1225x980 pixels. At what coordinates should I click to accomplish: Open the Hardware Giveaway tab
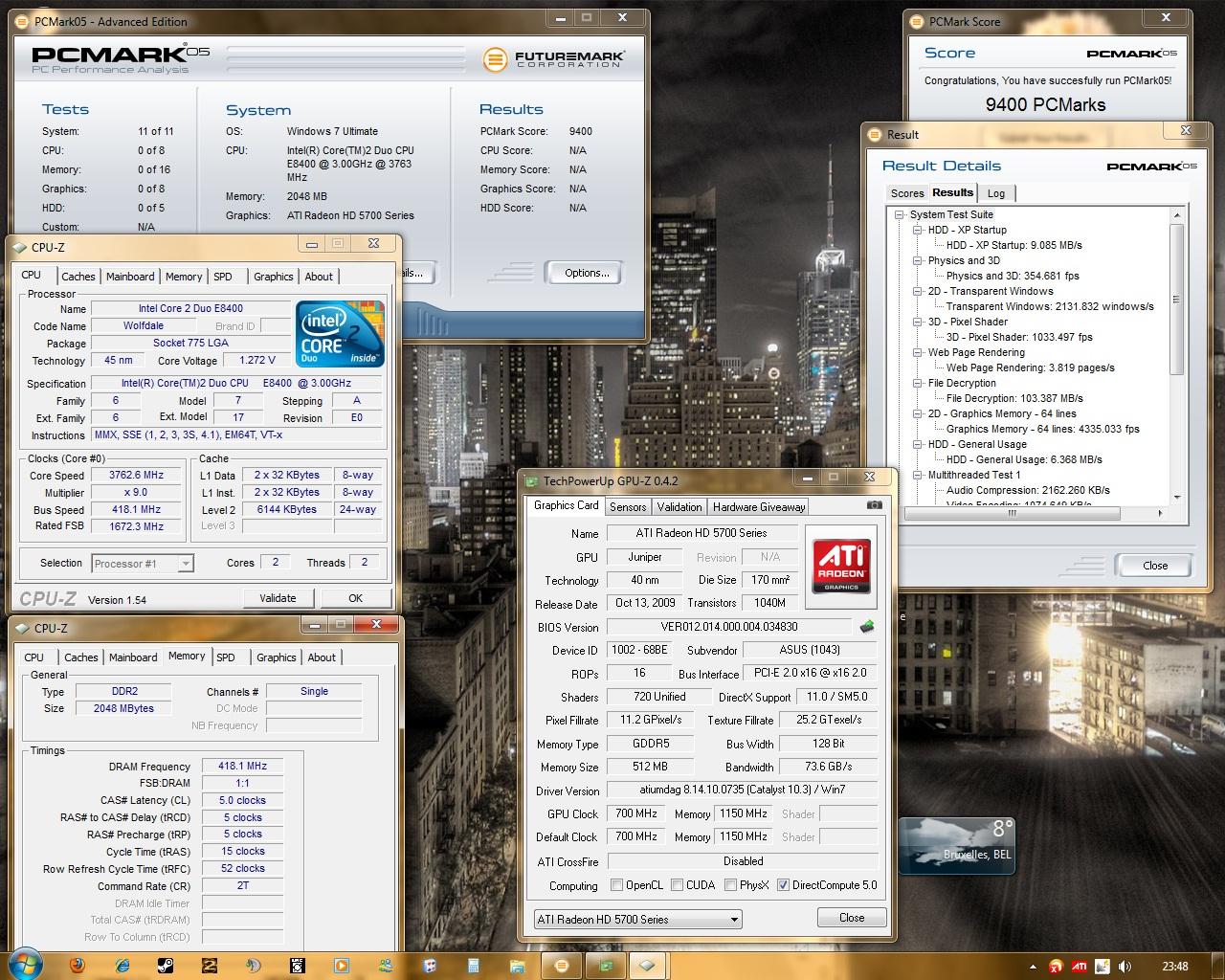(x=759, y=507)
